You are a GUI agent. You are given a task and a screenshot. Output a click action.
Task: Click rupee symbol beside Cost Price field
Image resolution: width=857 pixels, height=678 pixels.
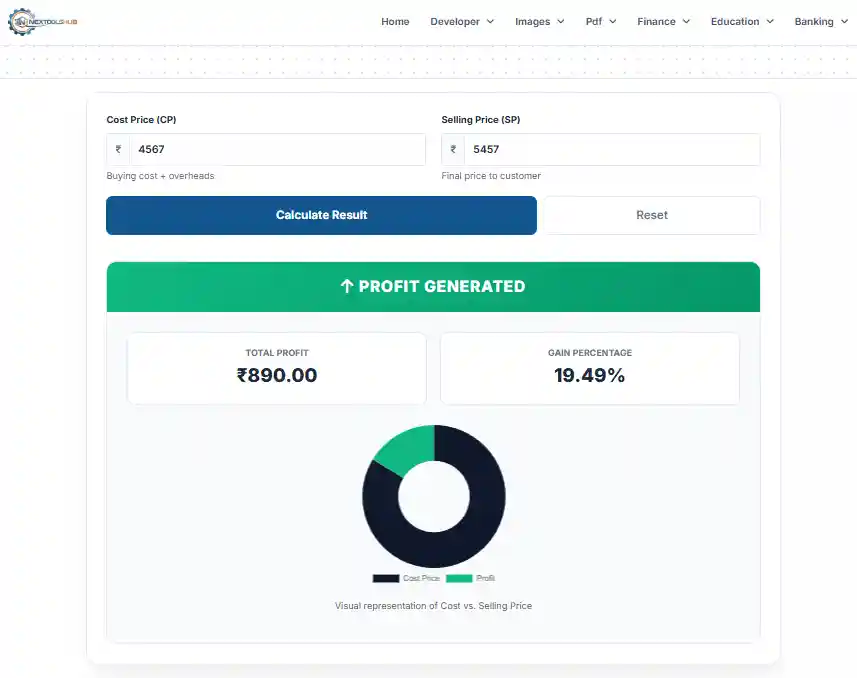118,150
